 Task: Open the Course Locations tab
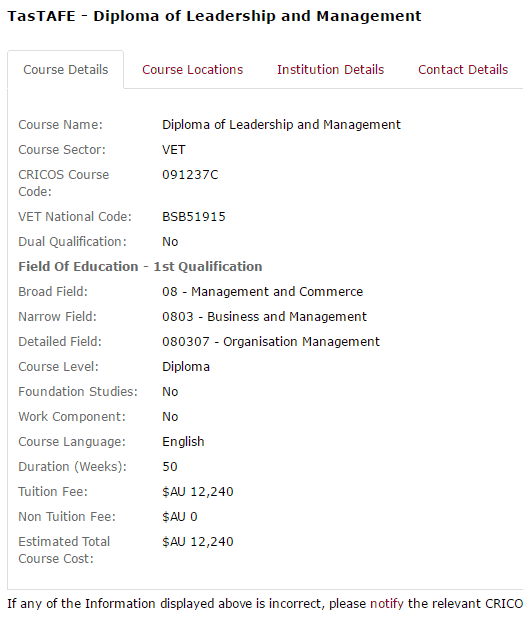pos(193,69)
